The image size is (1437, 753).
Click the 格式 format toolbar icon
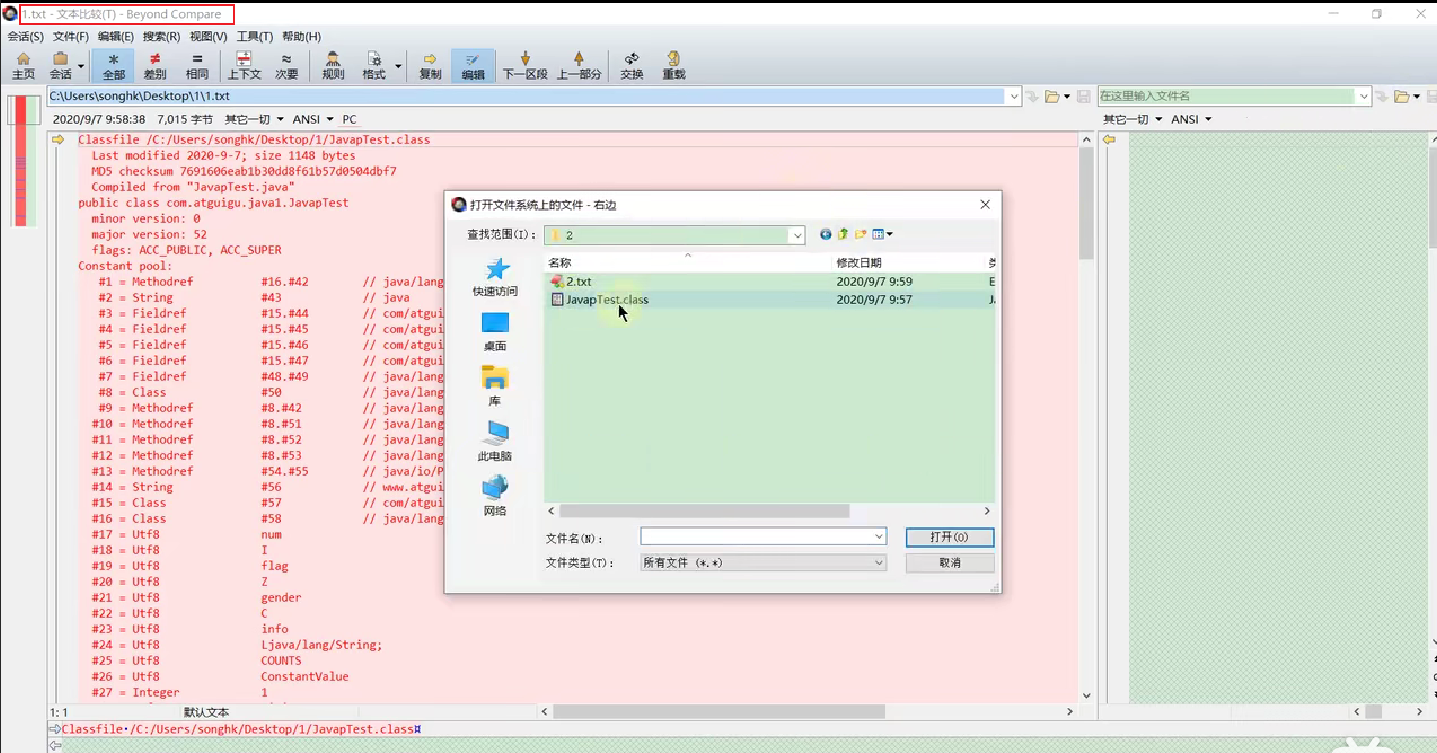tap(374, 66)
